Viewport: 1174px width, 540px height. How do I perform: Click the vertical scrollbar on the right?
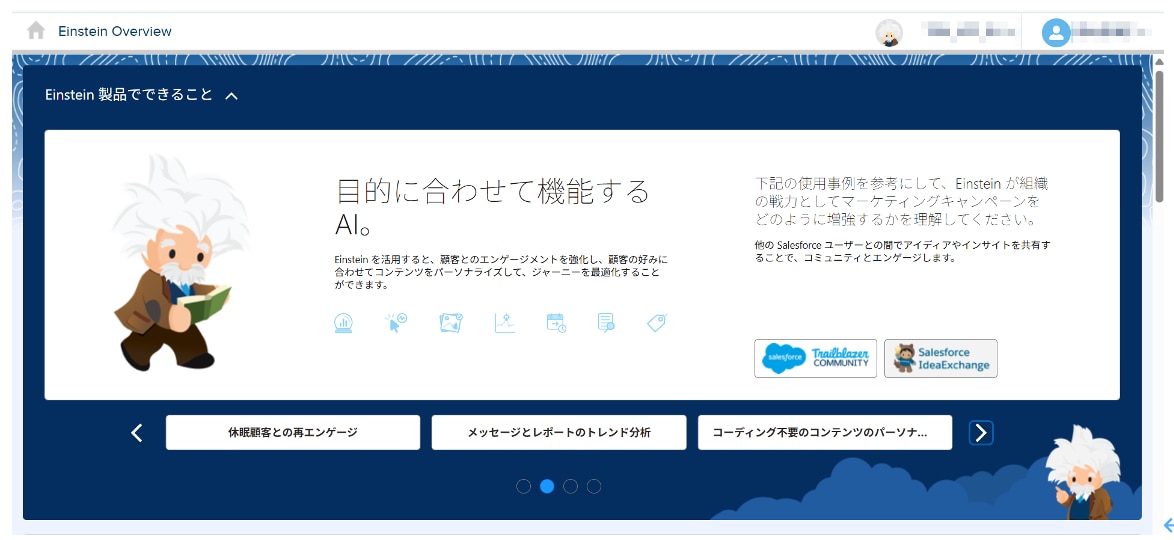(1159, 135)
